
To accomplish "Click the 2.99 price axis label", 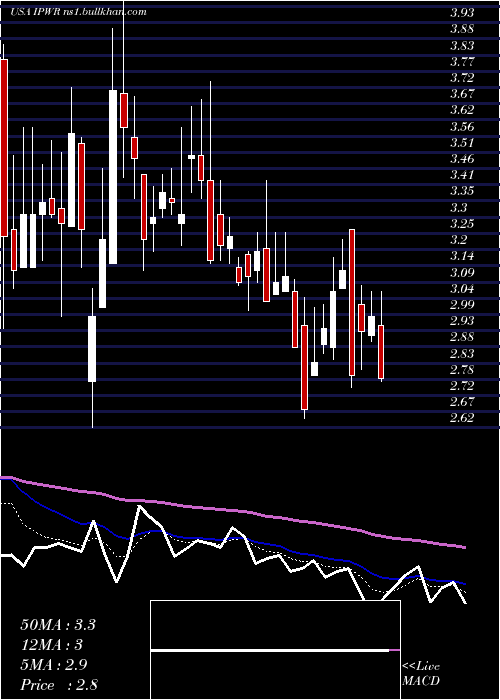I will (x=462, y=304).
